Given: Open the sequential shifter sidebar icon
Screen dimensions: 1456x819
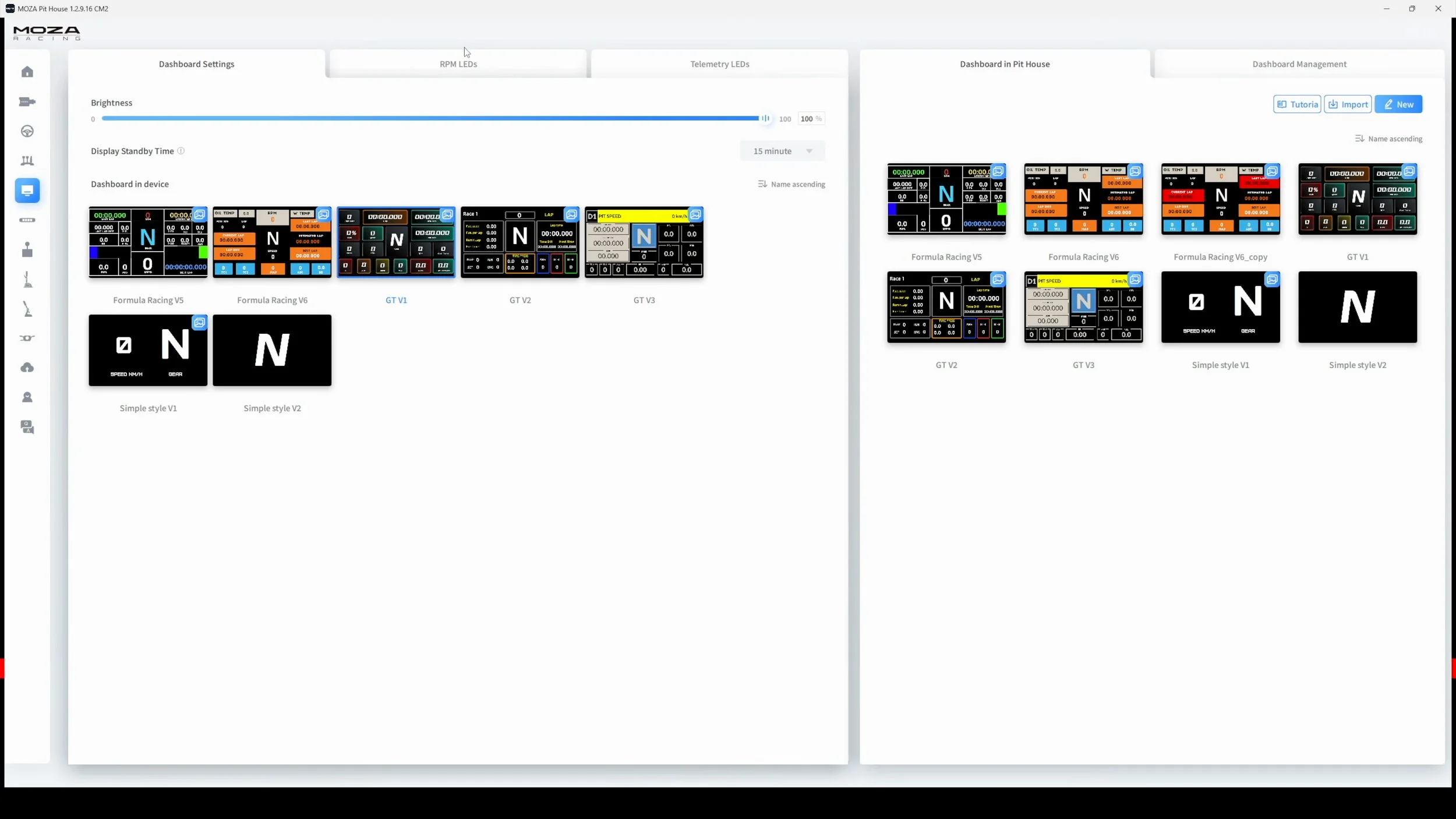Looking at the screenshot, I should pyautogui.click(x=27, y=280).
